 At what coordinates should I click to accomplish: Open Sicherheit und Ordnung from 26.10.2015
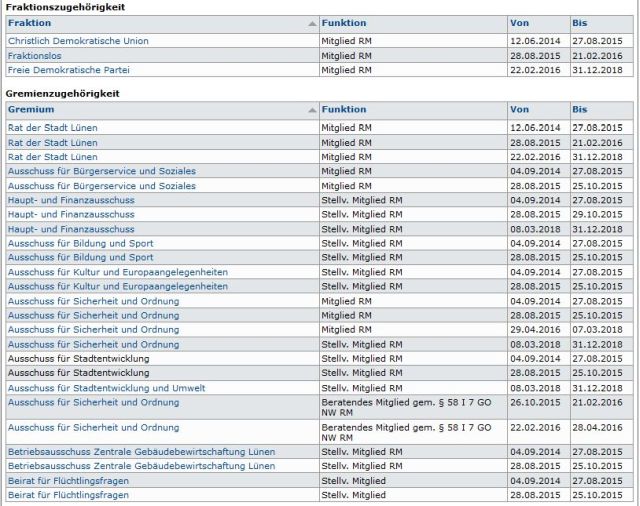coord(93,402)
